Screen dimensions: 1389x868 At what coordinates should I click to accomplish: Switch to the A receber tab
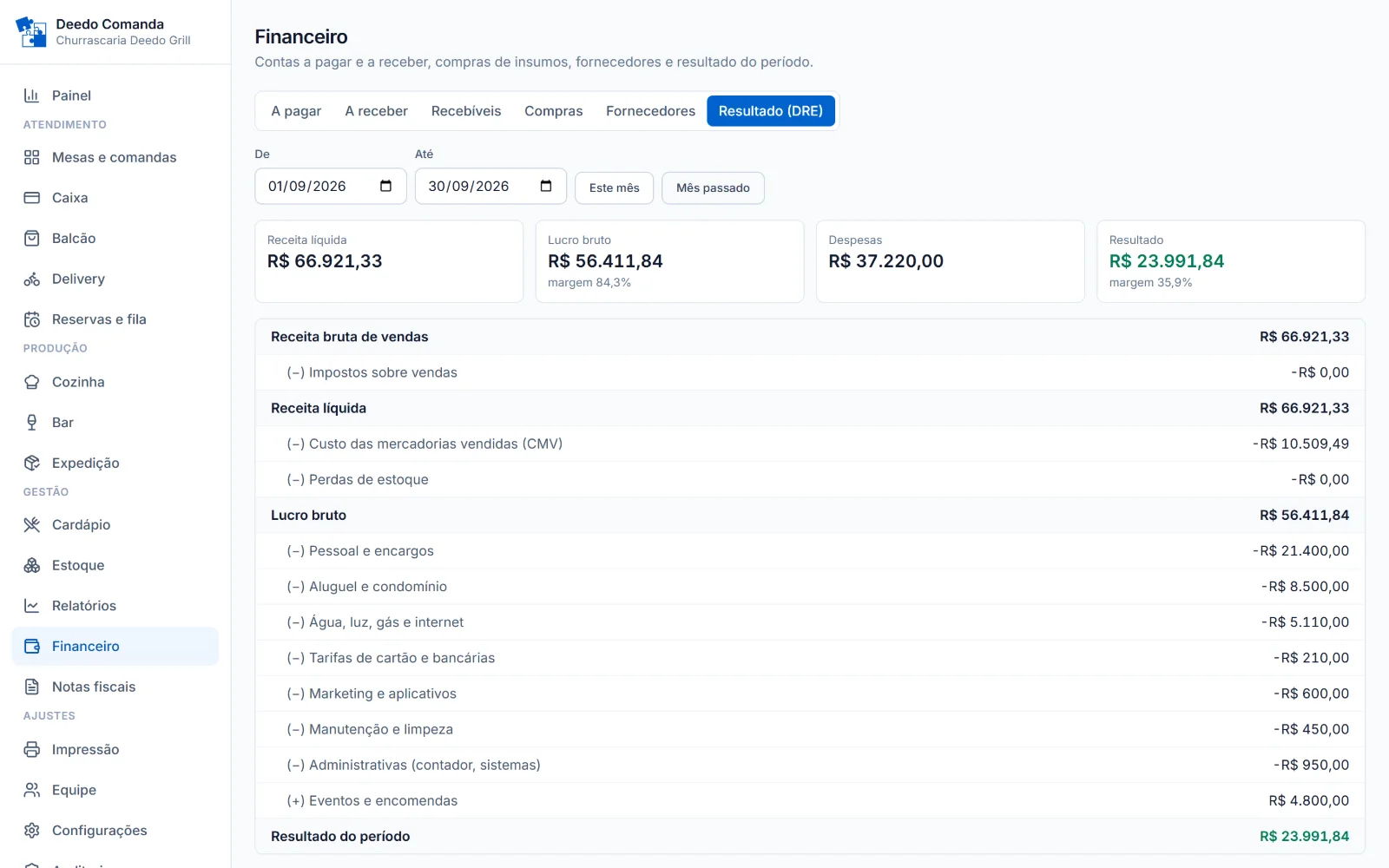[x=376, y=111]
